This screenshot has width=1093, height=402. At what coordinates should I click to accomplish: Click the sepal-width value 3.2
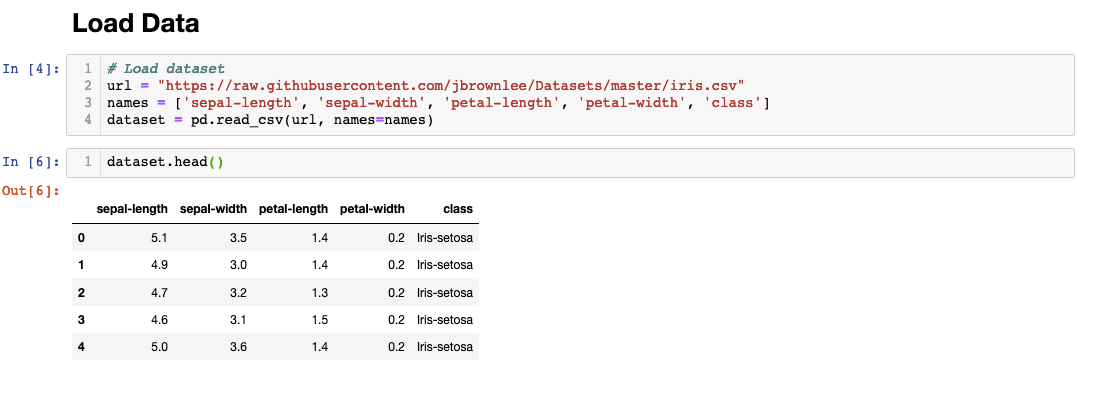pyautogui.click(x=238, y=293)
